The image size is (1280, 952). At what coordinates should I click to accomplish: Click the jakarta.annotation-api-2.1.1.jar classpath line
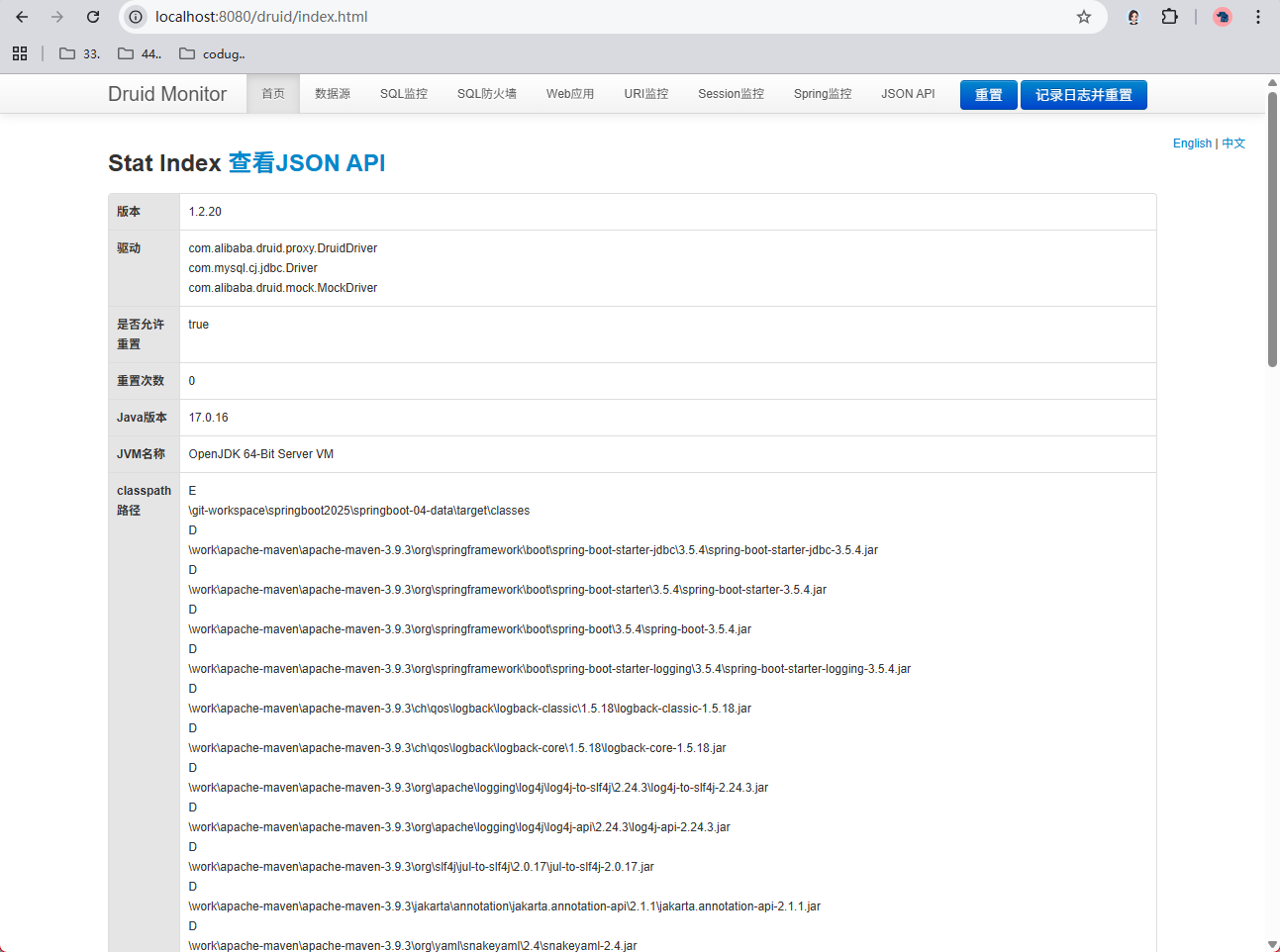point(505,906)
